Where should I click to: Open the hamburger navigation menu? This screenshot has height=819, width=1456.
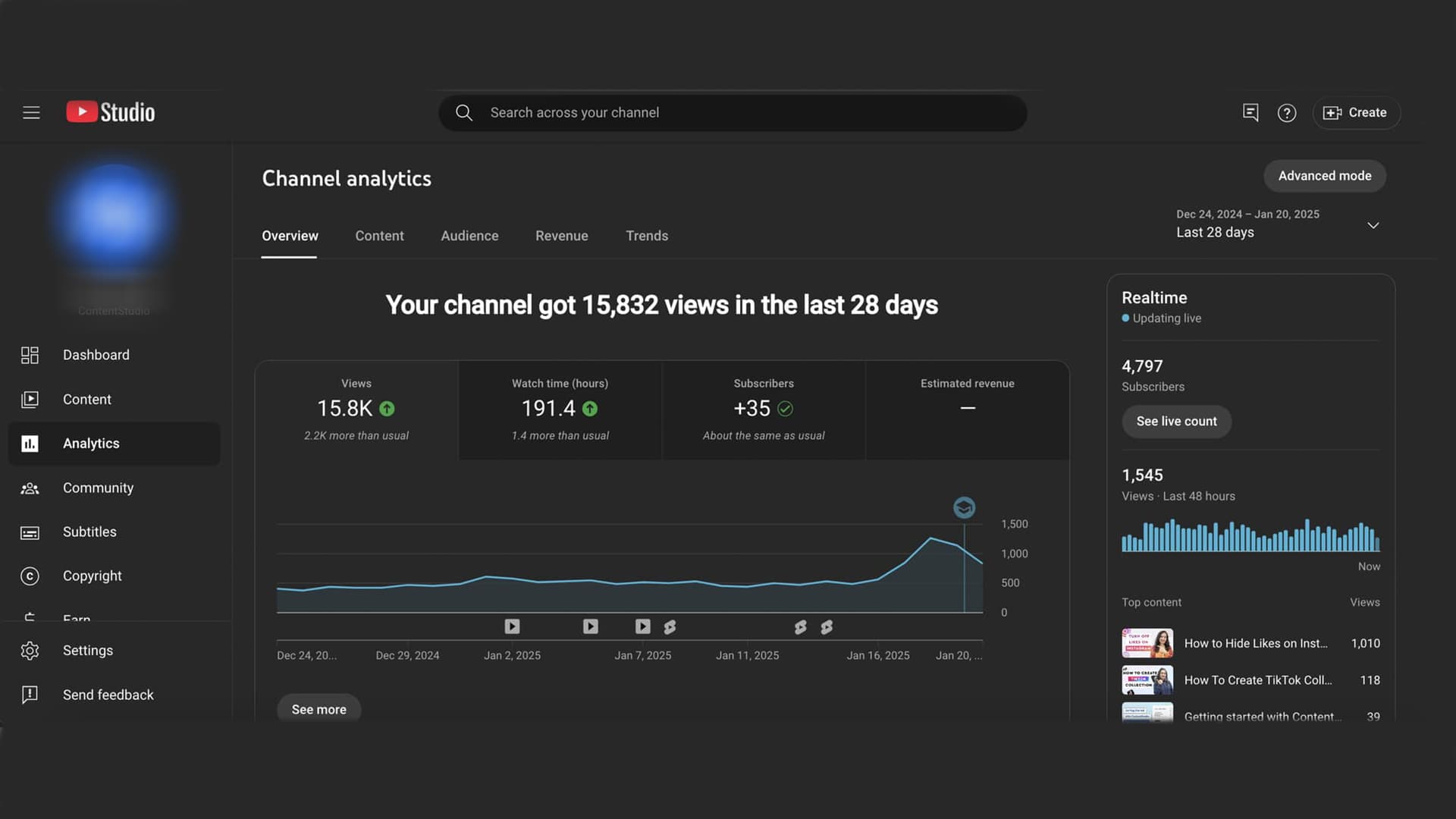[31, 112]
